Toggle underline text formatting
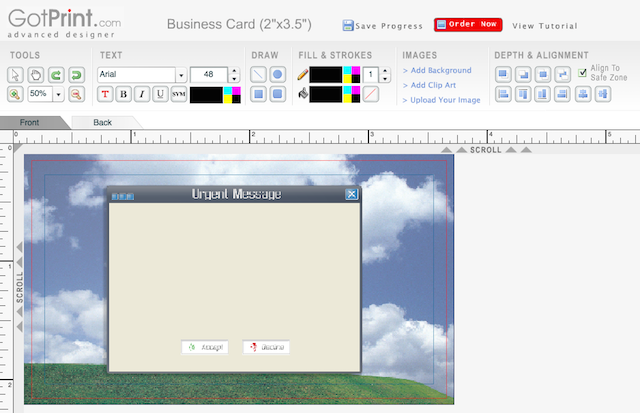640x413 pixels. pos(160,94)
